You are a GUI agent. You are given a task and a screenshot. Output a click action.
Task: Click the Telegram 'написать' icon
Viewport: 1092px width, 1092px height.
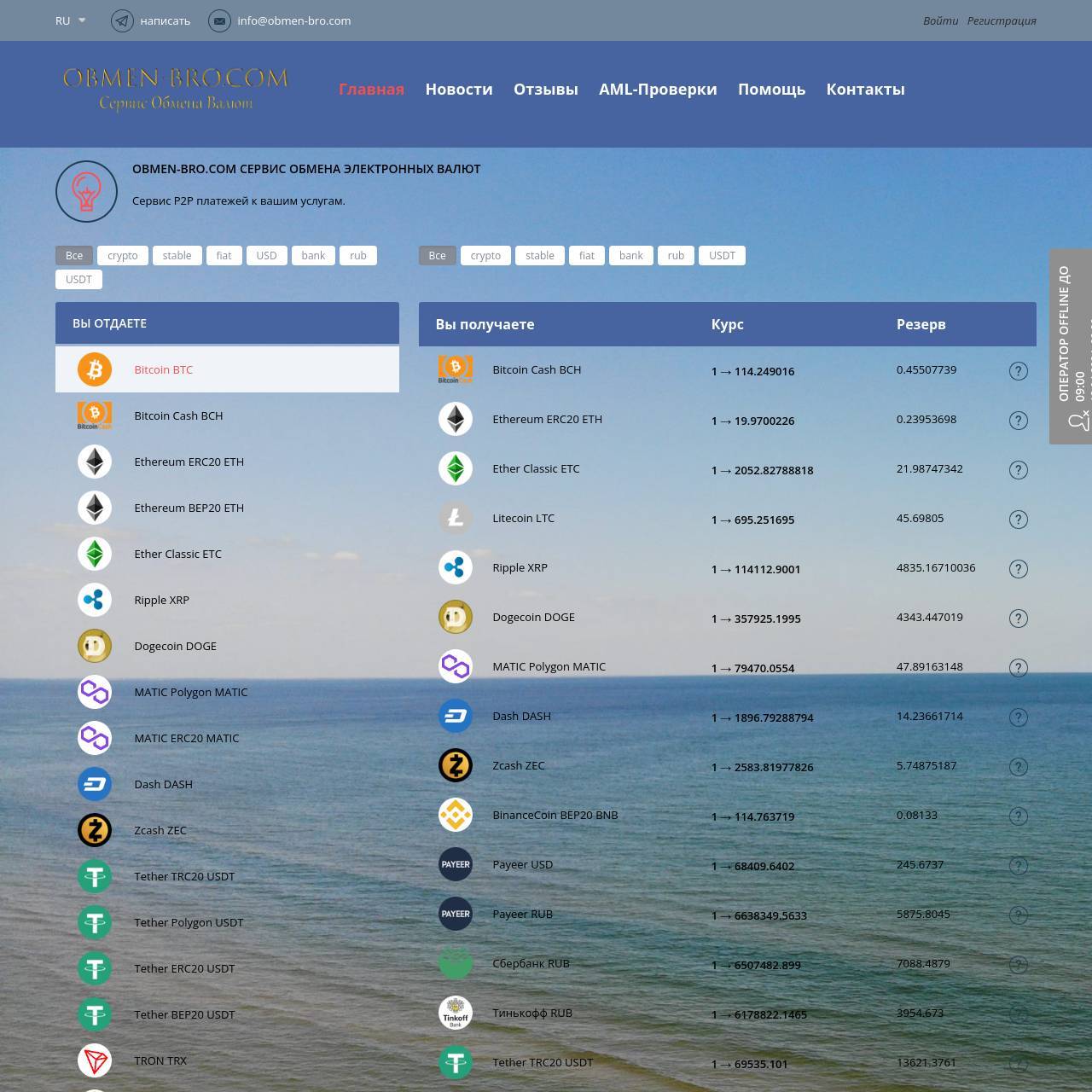(x=123, y=20)
